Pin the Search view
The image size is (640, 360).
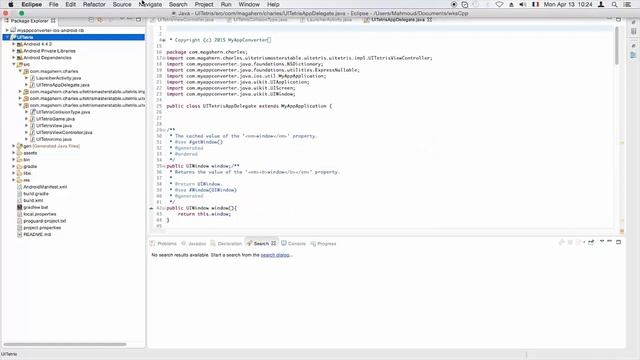coord(591,242)
